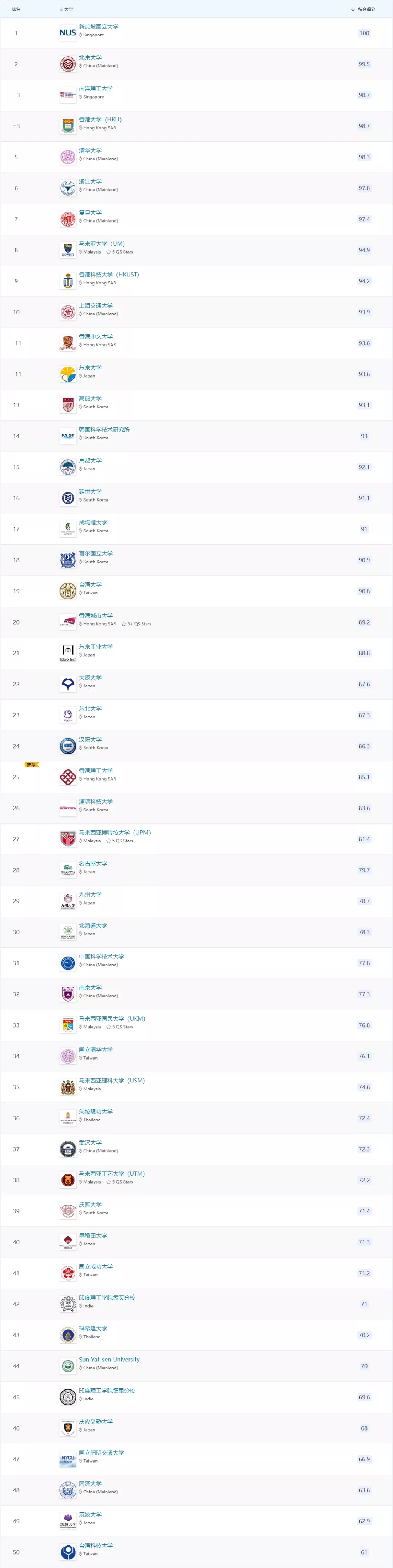Click the Peking University emblem
This screenshot has width=393, height=1568.
tap(68, 64)
